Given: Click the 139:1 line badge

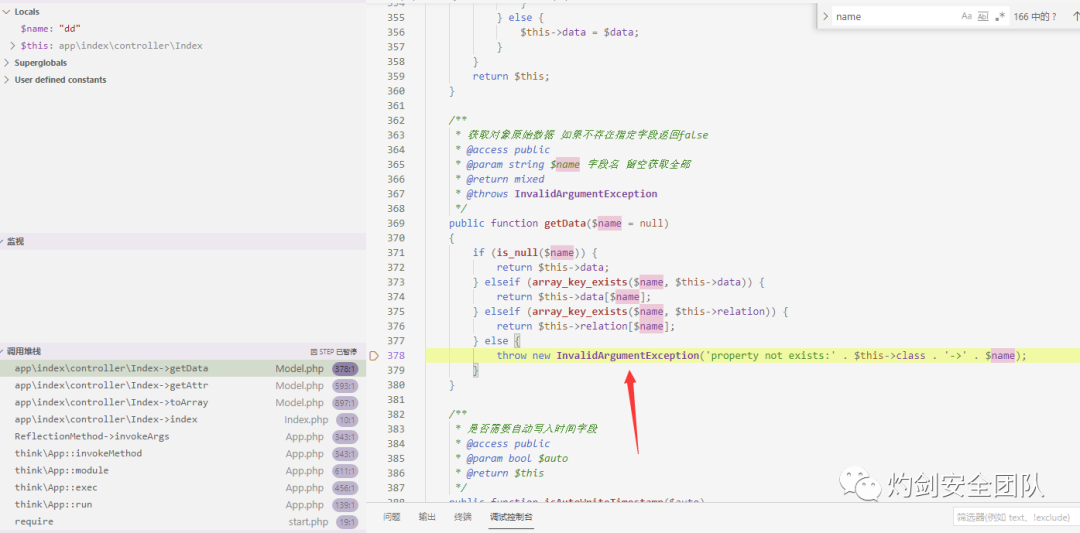Looking at the screenshot, I should (344, 505).
